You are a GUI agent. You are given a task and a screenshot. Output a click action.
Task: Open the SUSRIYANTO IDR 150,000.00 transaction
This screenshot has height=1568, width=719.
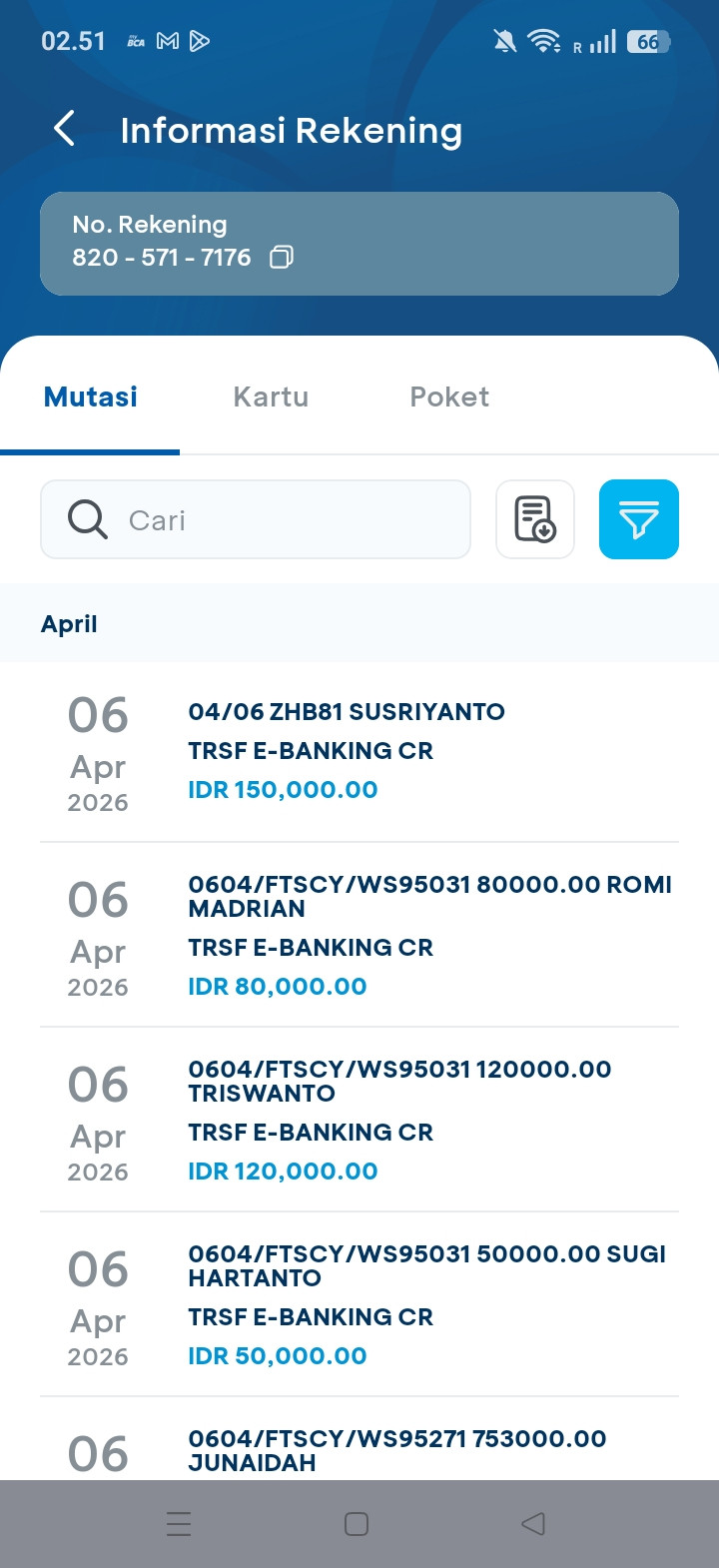click(x=359, y=752)
